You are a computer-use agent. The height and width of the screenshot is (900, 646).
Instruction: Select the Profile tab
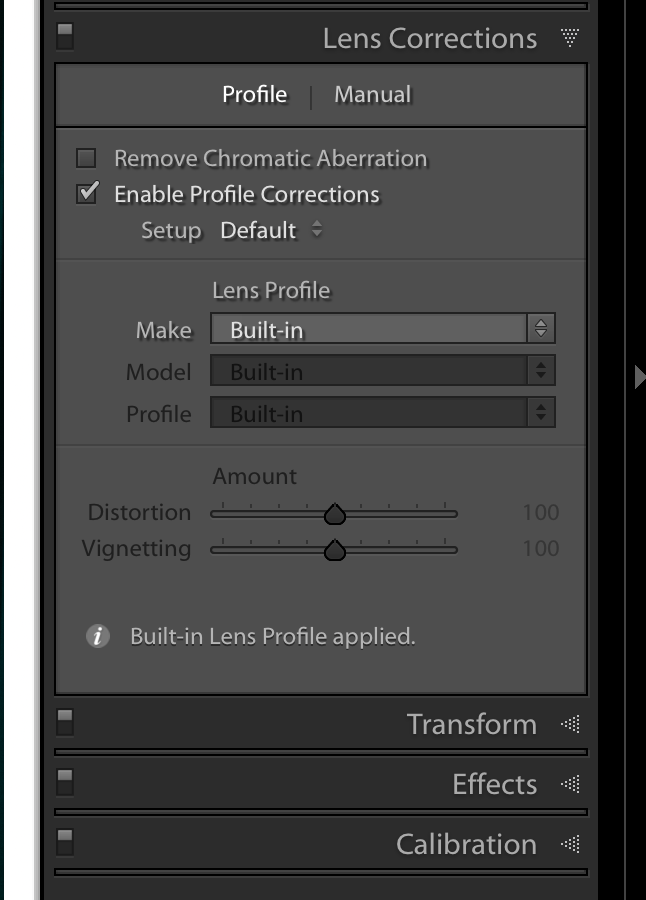click(254, 95)
